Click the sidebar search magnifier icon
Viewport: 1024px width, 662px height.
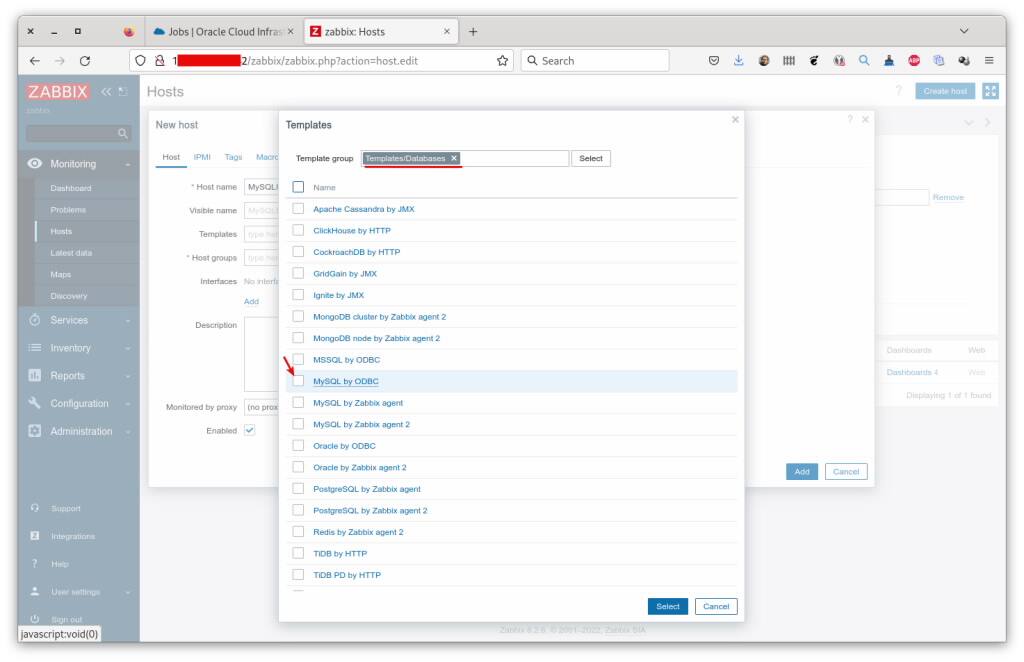pos(122,133)
